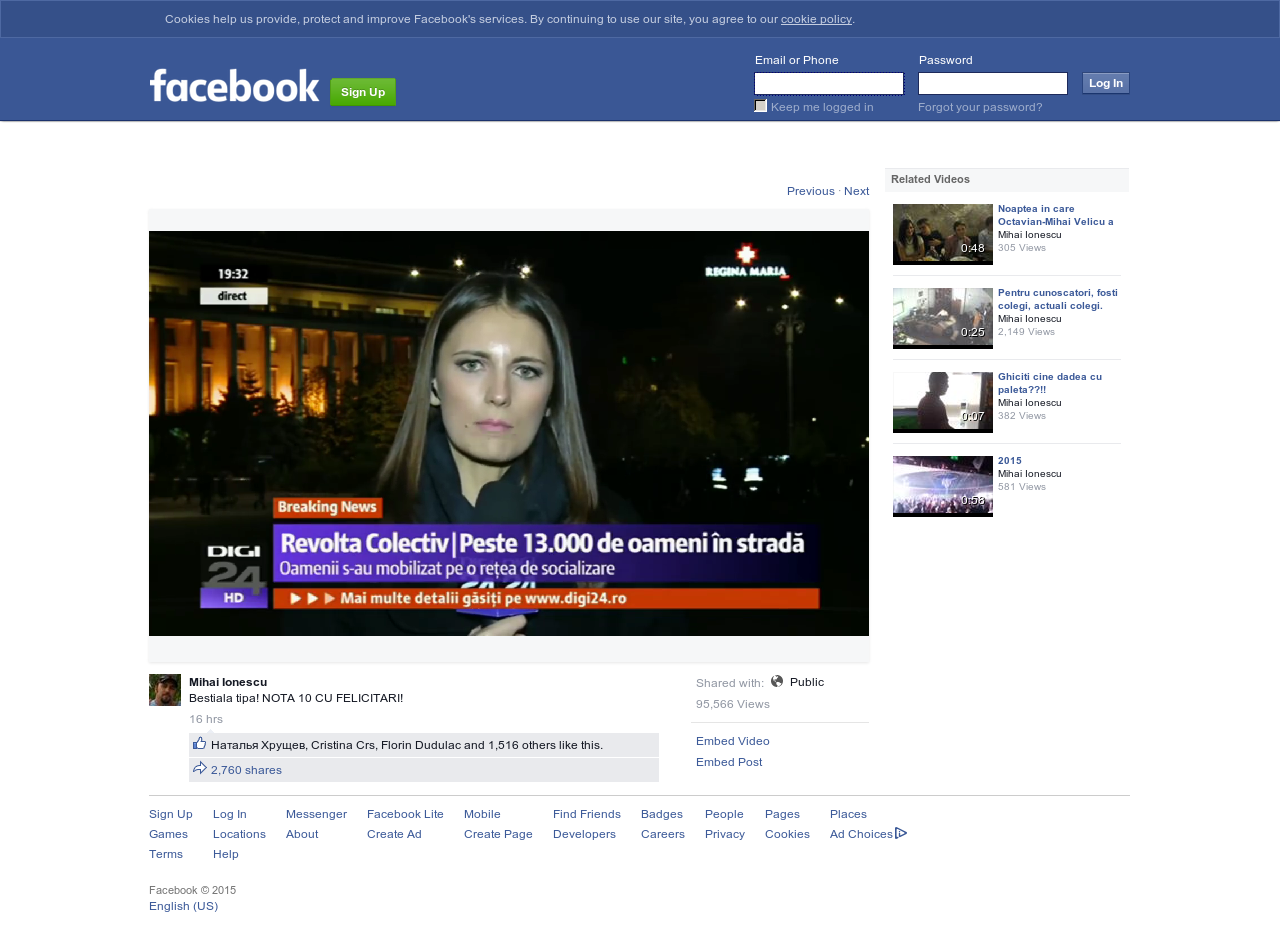Open Terms footer link
Image resolution: width=1280 pixels, height=934 pixels.
(166, 854)
